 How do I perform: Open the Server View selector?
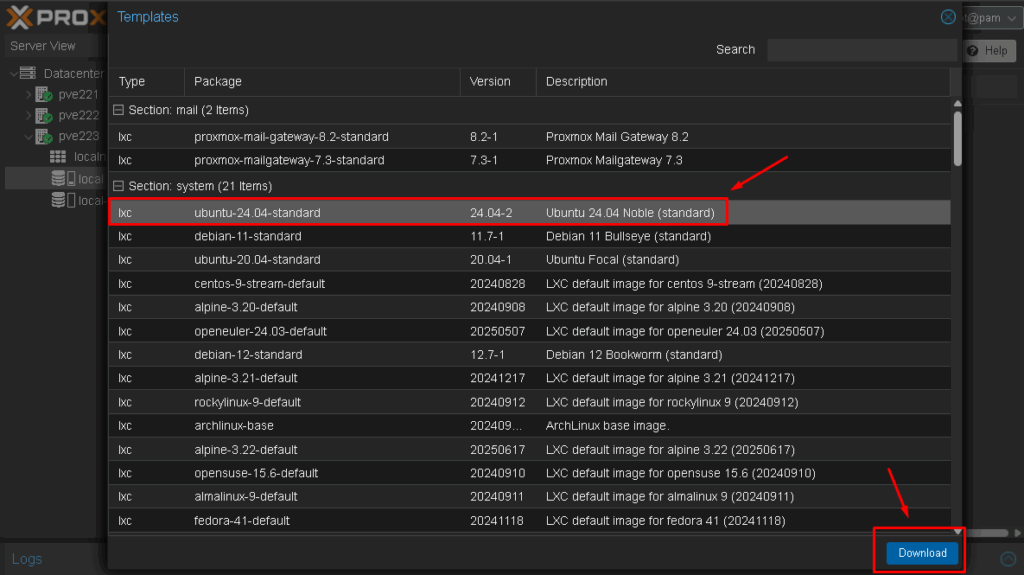pyautogui.click(x=51, y=46)
